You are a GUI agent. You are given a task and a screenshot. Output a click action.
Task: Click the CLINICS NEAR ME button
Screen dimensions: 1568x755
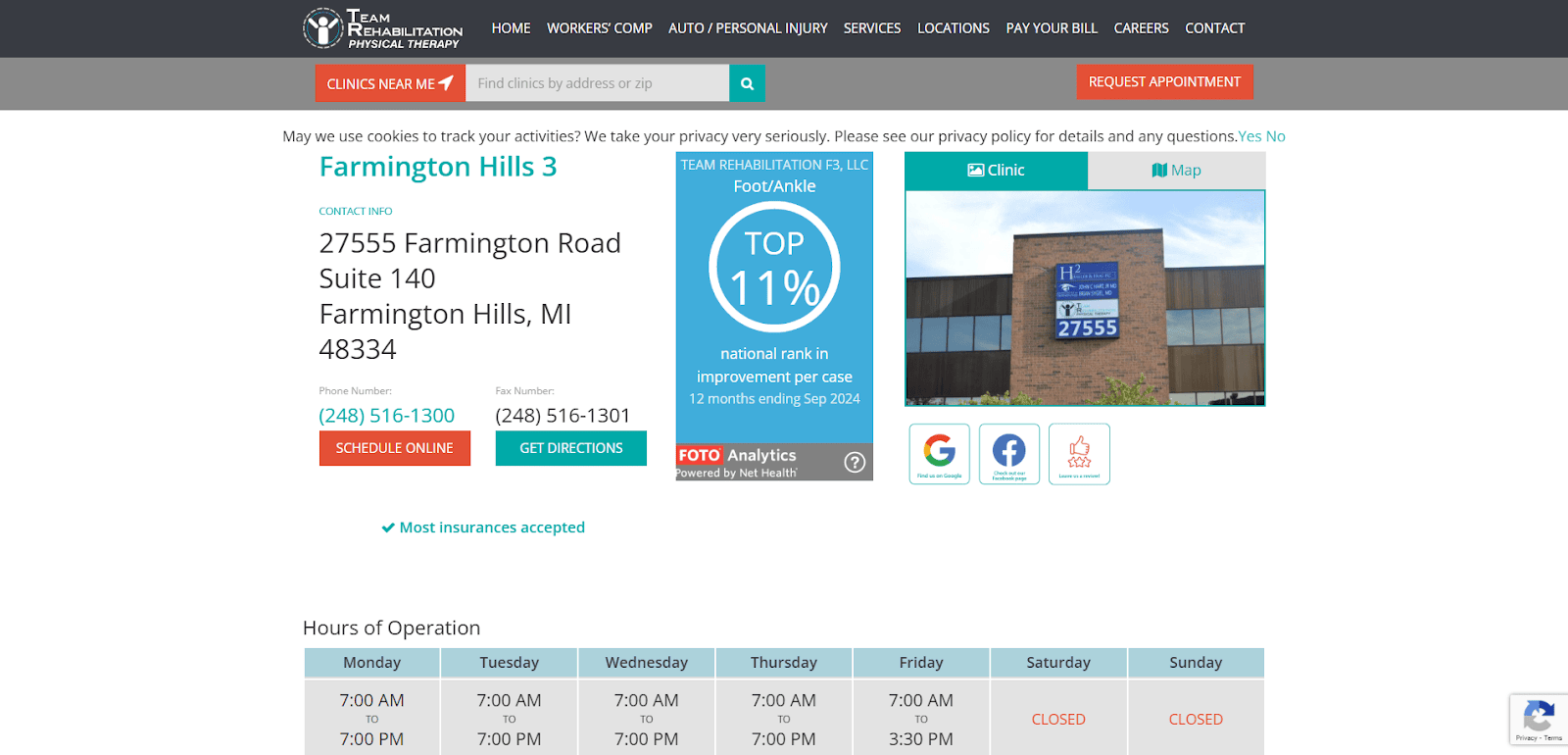pos(390,83)
